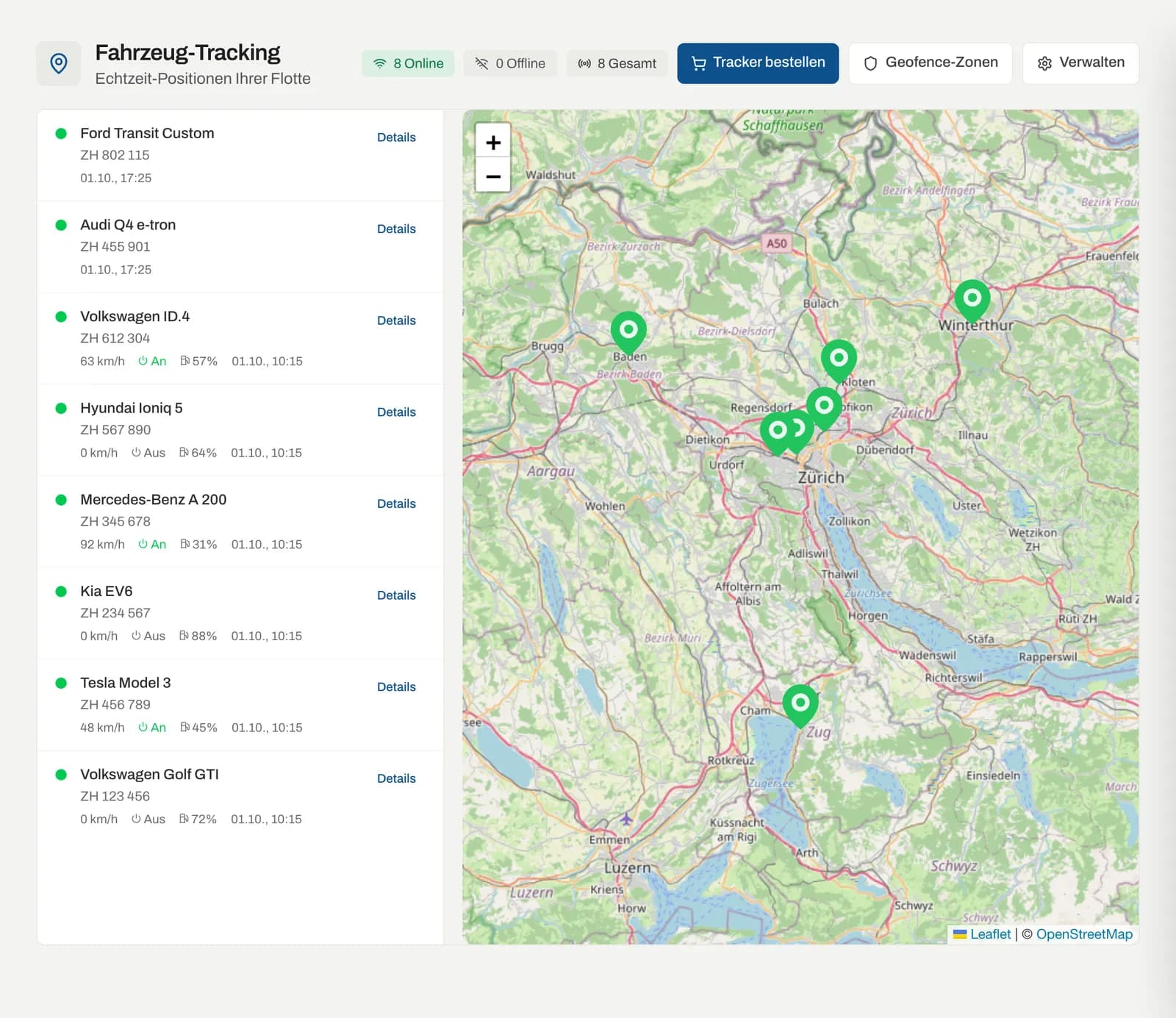
Task: Click license plate ZH 345 678
Action: point(115,521)
